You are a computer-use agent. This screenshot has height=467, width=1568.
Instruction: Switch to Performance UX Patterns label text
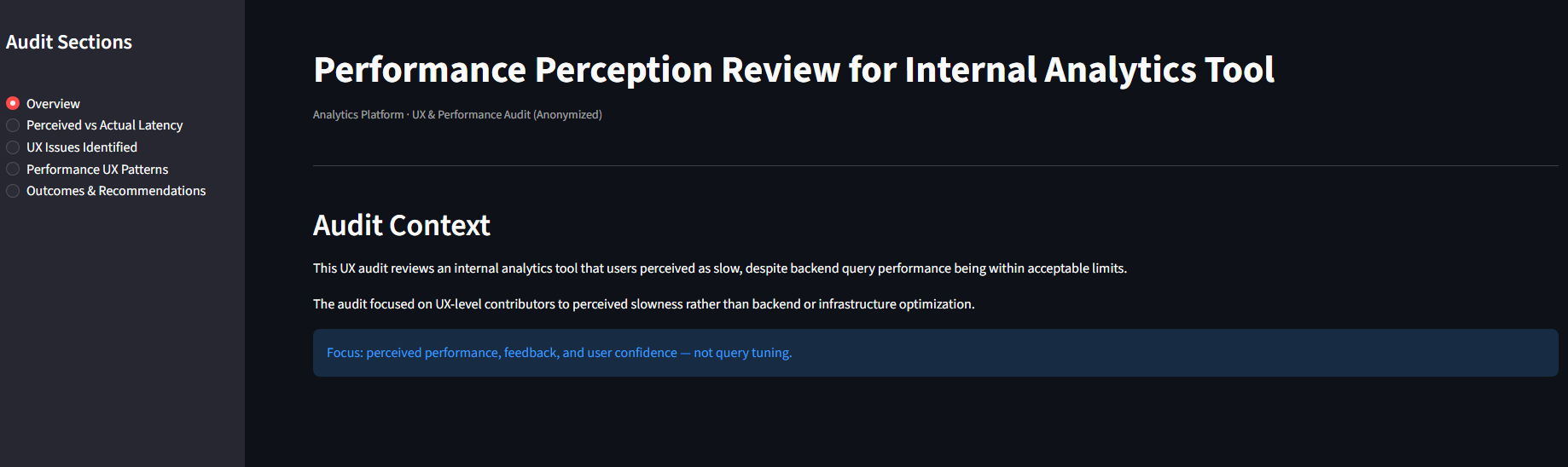(x=97, y=170)
